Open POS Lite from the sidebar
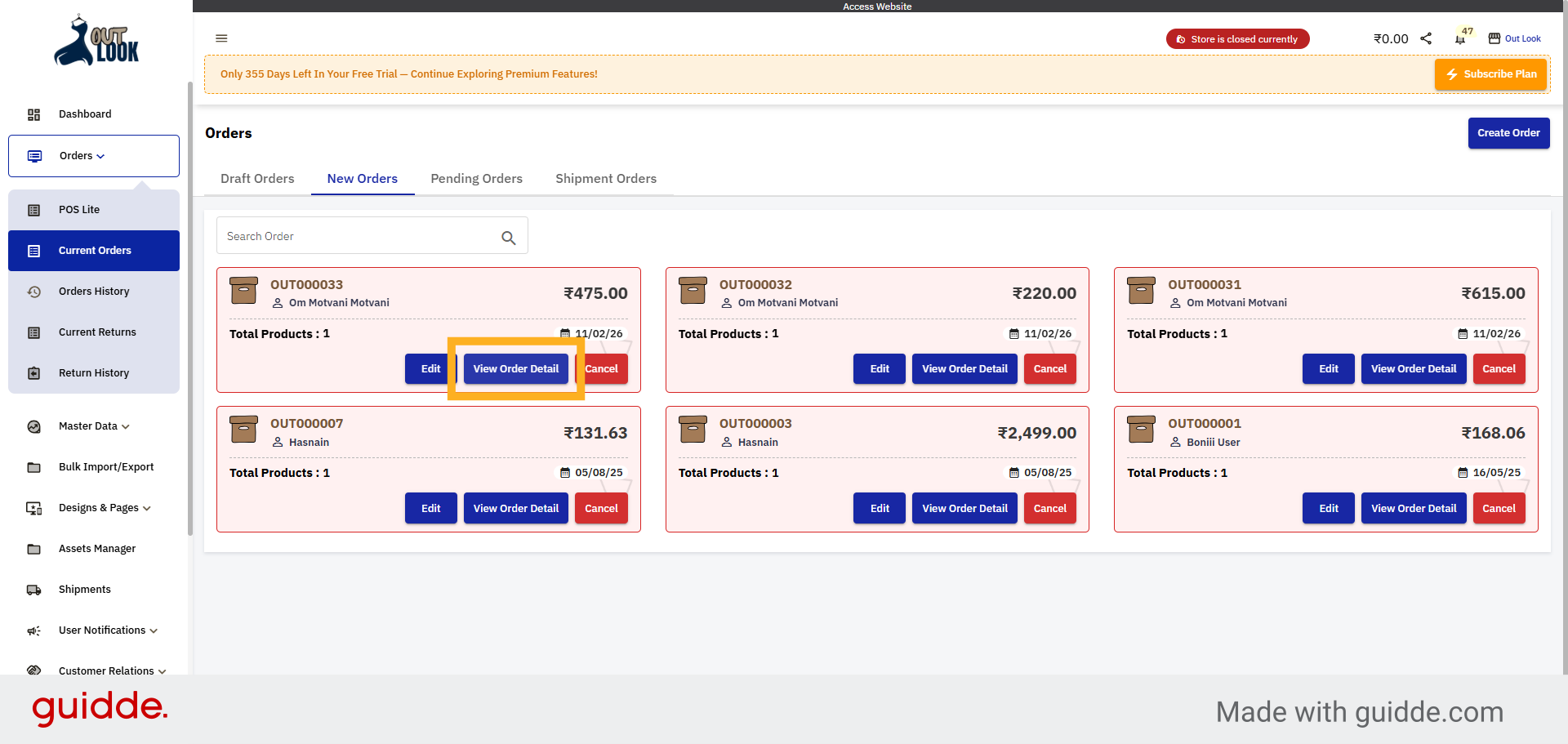1568x744 pixels. coord(79,210)
